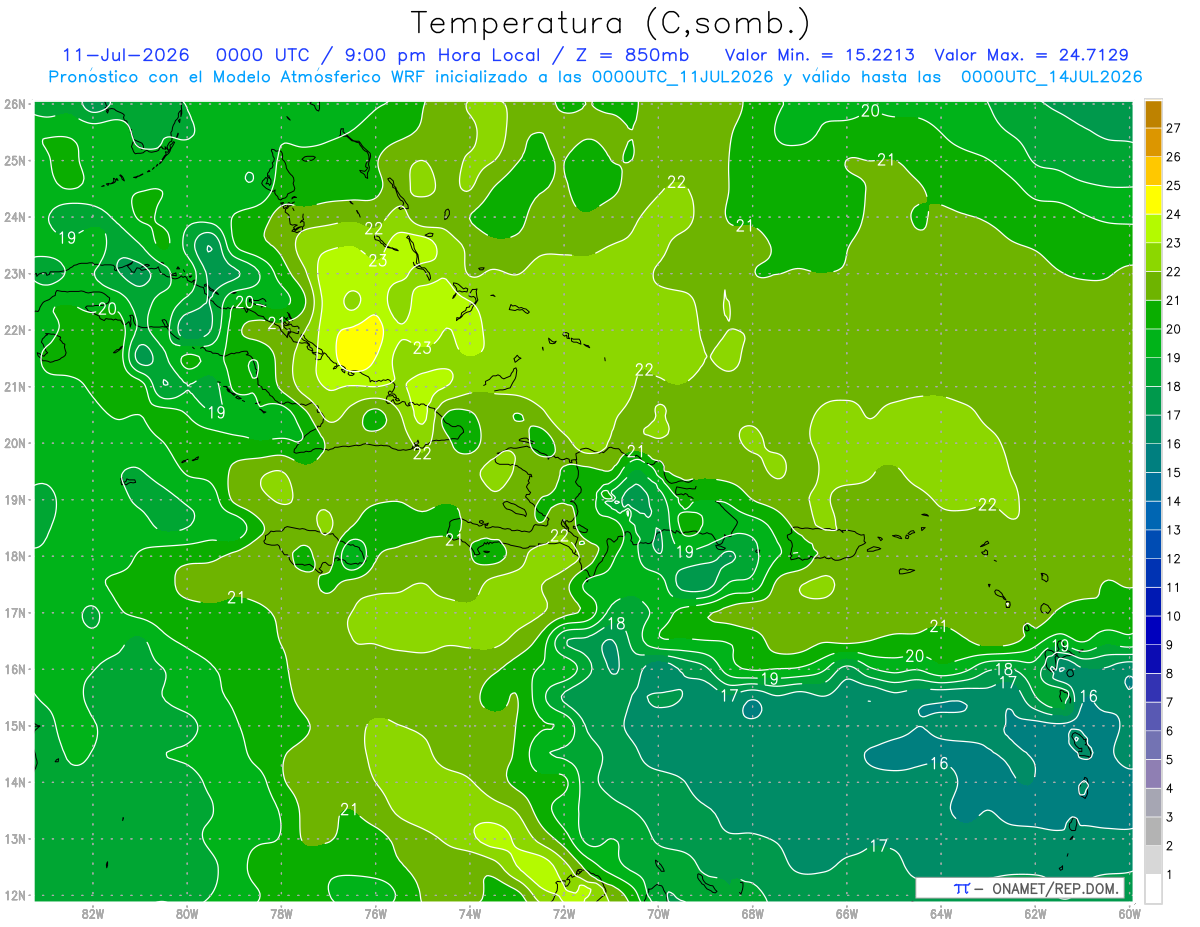Click legend scale value 13
This screenshot has width=1200, height=927.
1174,529
